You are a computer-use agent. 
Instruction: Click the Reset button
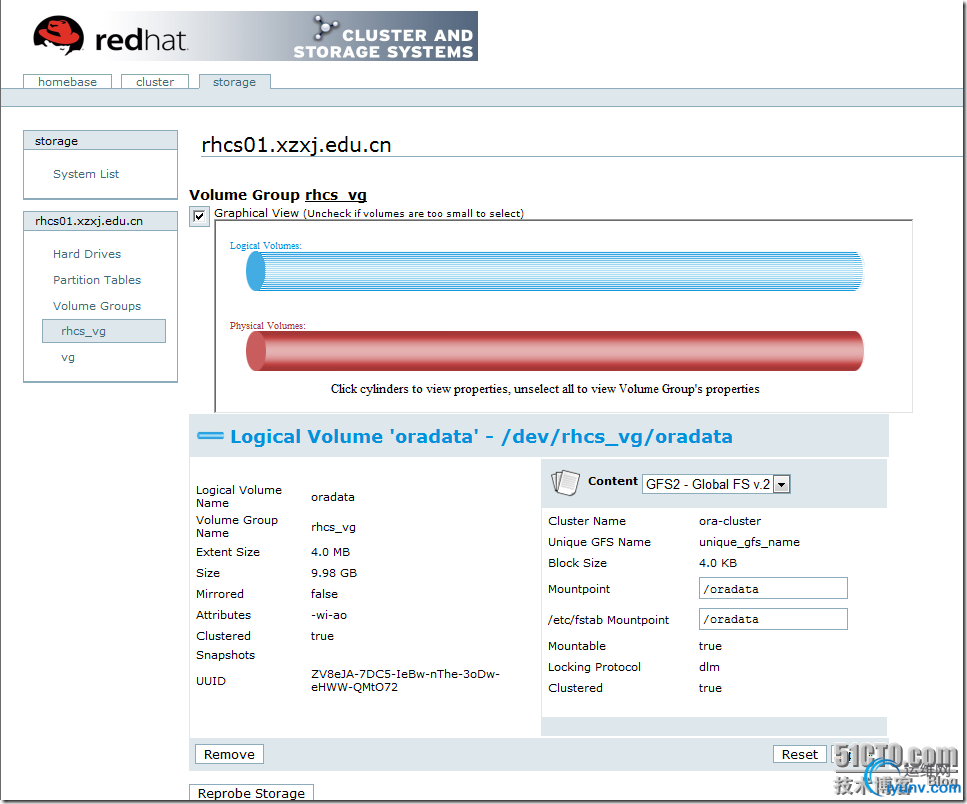click(799, 754)
